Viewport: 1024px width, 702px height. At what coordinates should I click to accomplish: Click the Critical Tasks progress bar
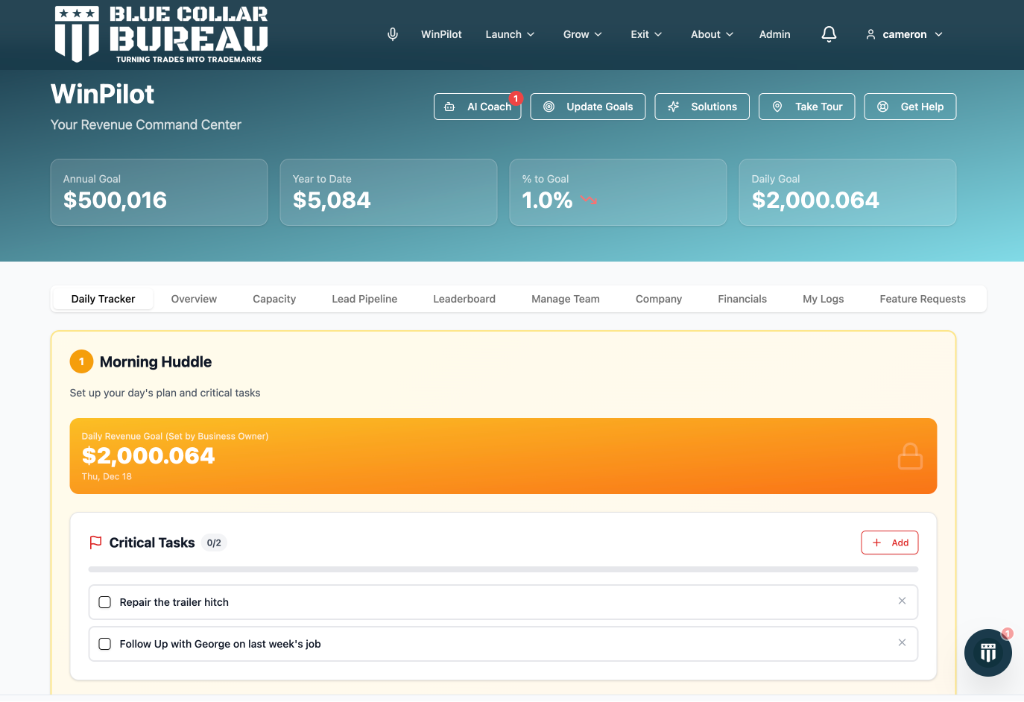[503, 569]
